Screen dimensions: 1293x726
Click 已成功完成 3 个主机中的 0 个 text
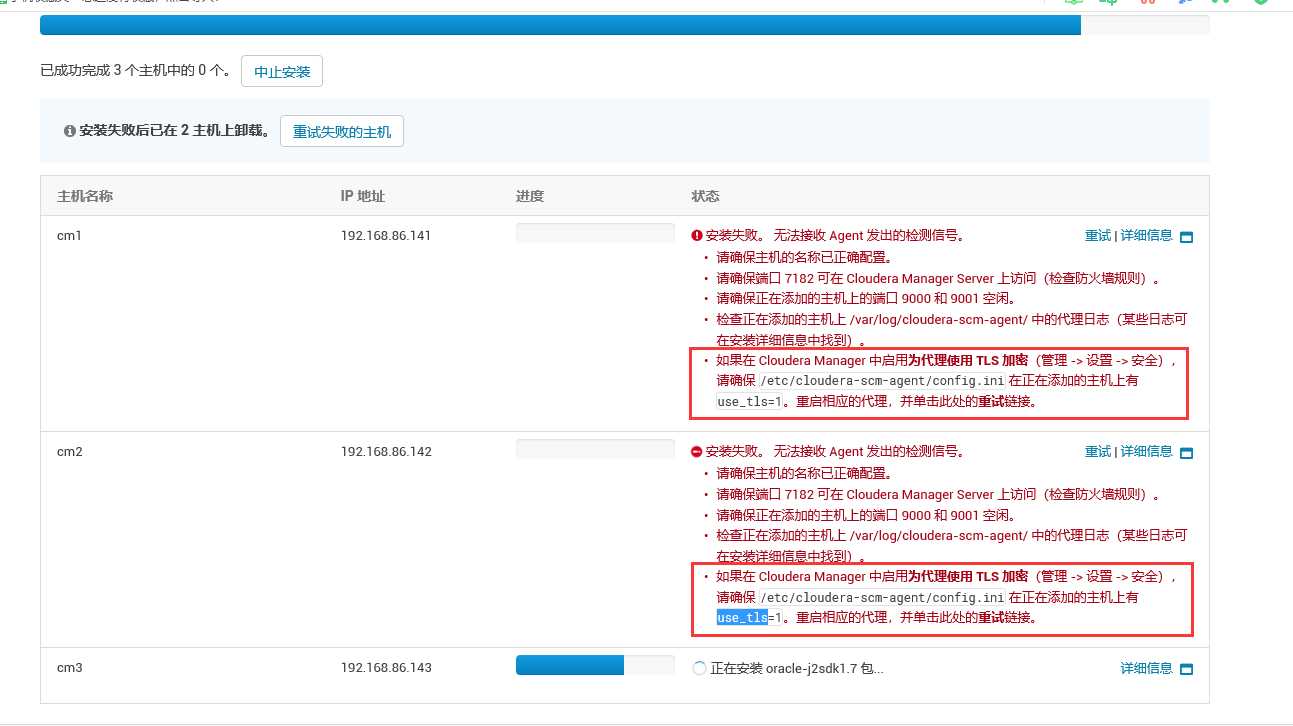pyautogui.click(x=136, y=71)
